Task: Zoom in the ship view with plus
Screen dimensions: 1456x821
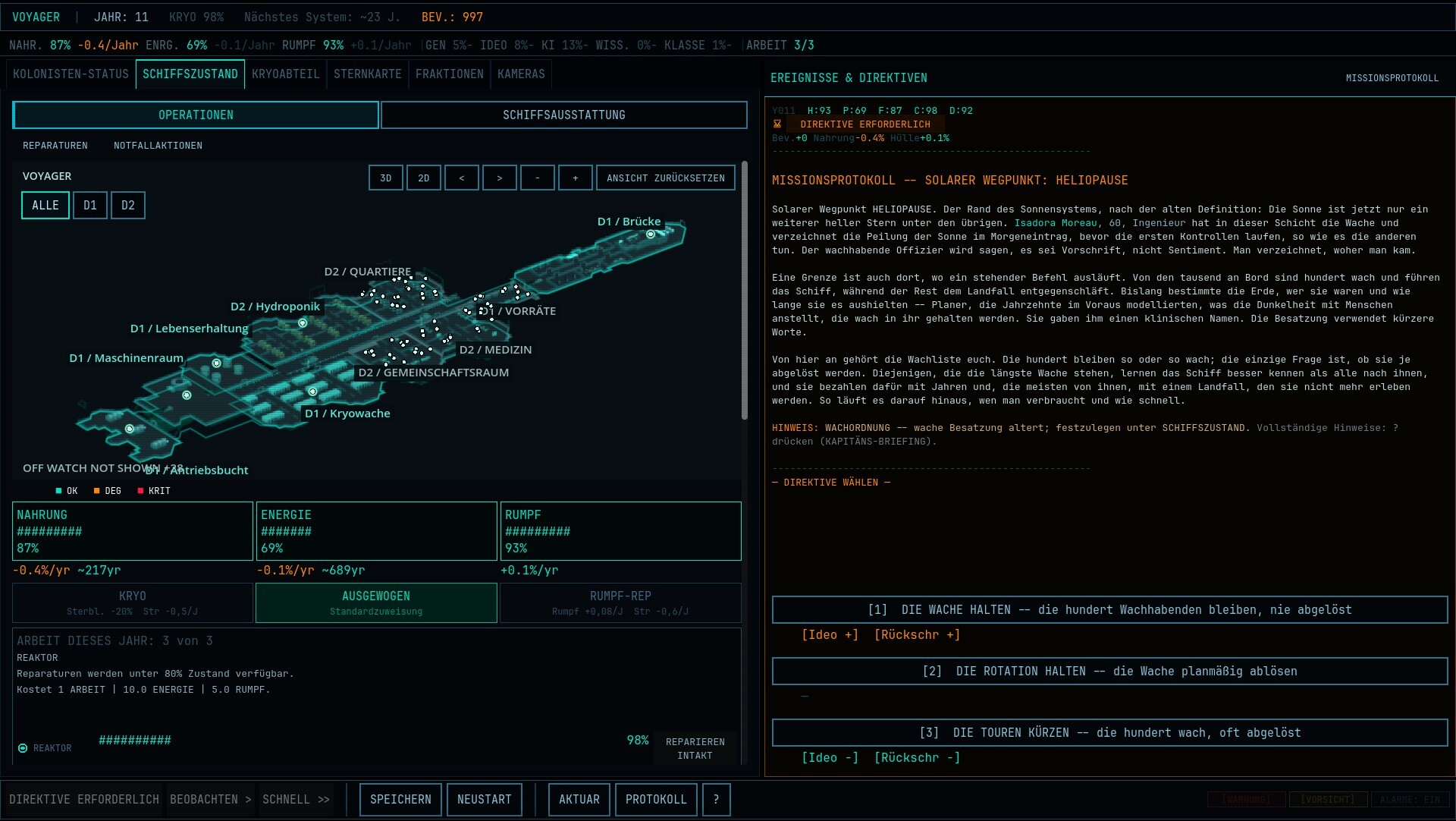Action: 576,178
